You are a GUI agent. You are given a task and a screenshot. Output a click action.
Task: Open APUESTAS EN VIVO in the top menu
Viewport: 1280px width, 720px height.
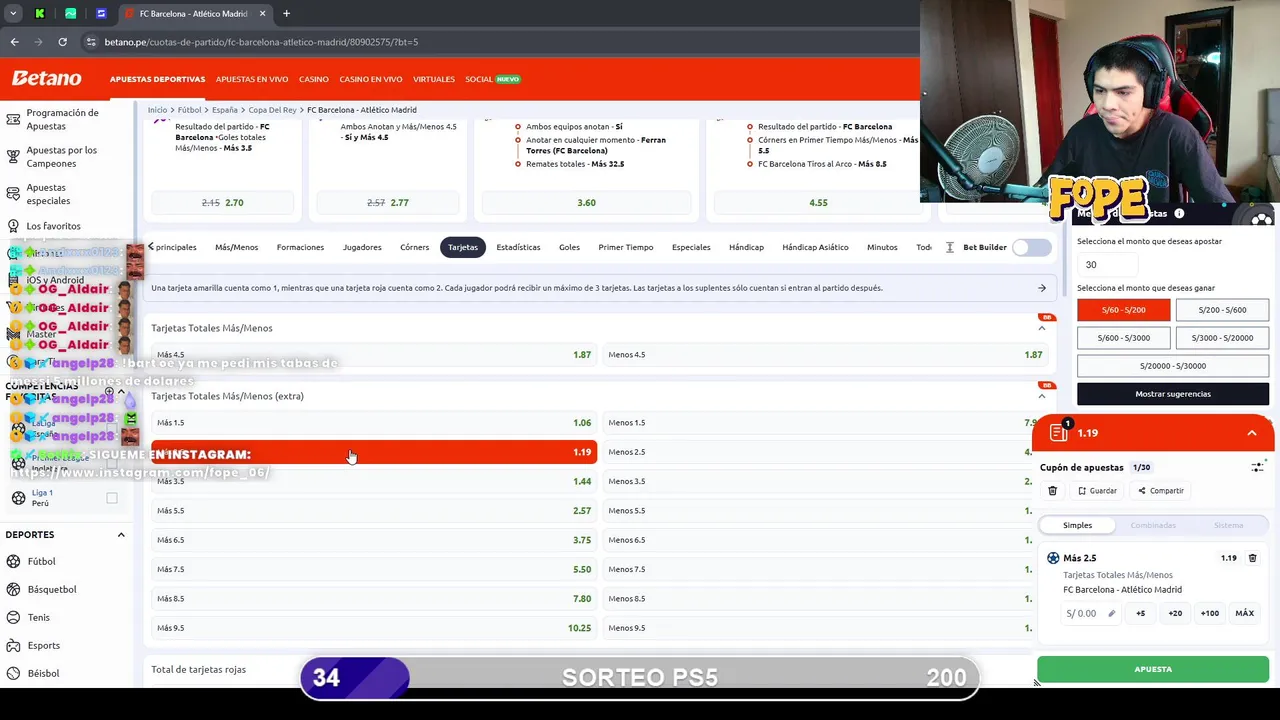[x=252, y=79]
